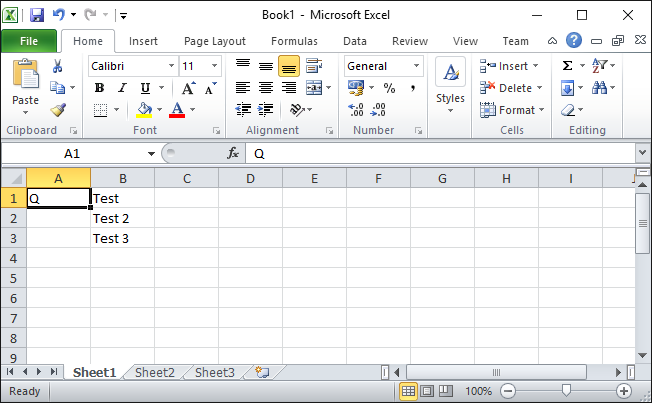
Task: Minimize the ribbon with caret icon
Action: point(552,41)
